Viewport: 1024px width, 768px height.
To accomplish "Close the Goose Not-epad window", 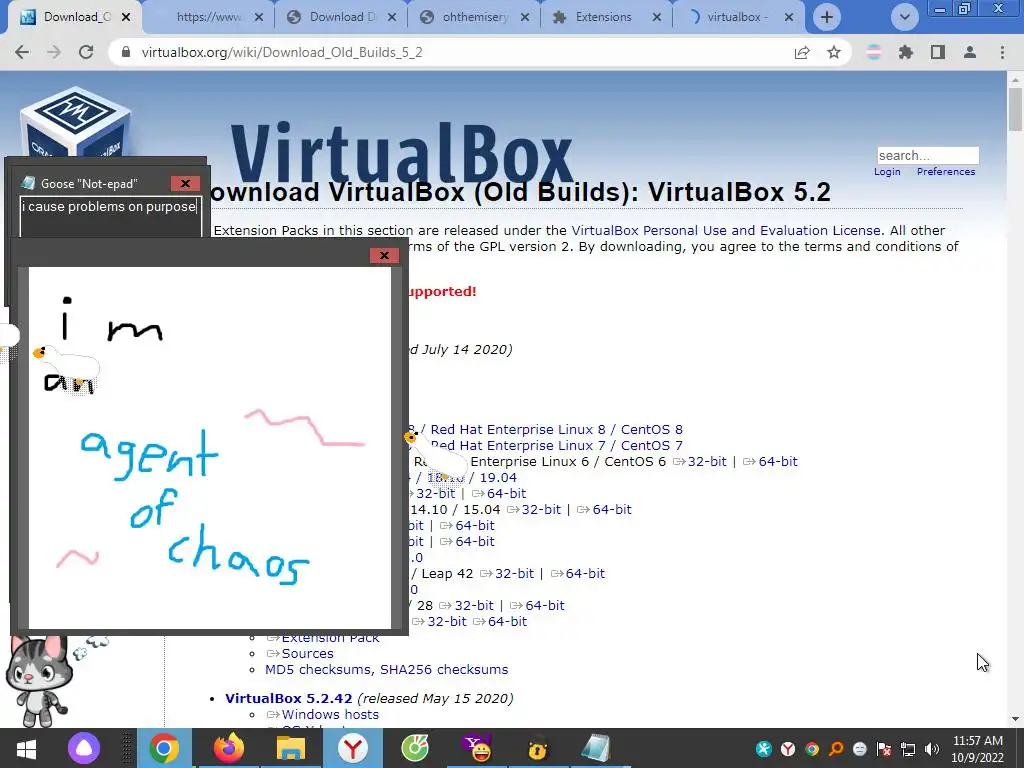I will tap(185, 184).
